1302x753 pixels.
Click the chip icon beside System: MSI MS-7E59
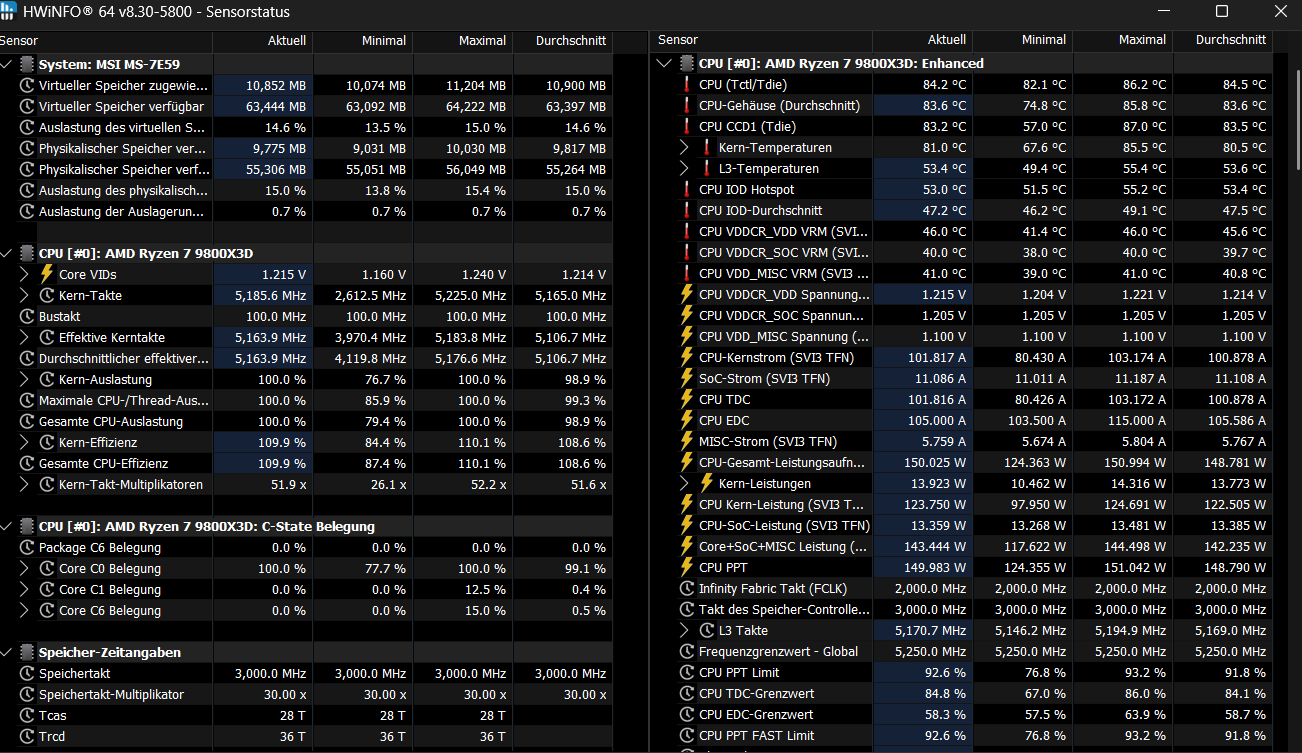[x=26, y=64]
